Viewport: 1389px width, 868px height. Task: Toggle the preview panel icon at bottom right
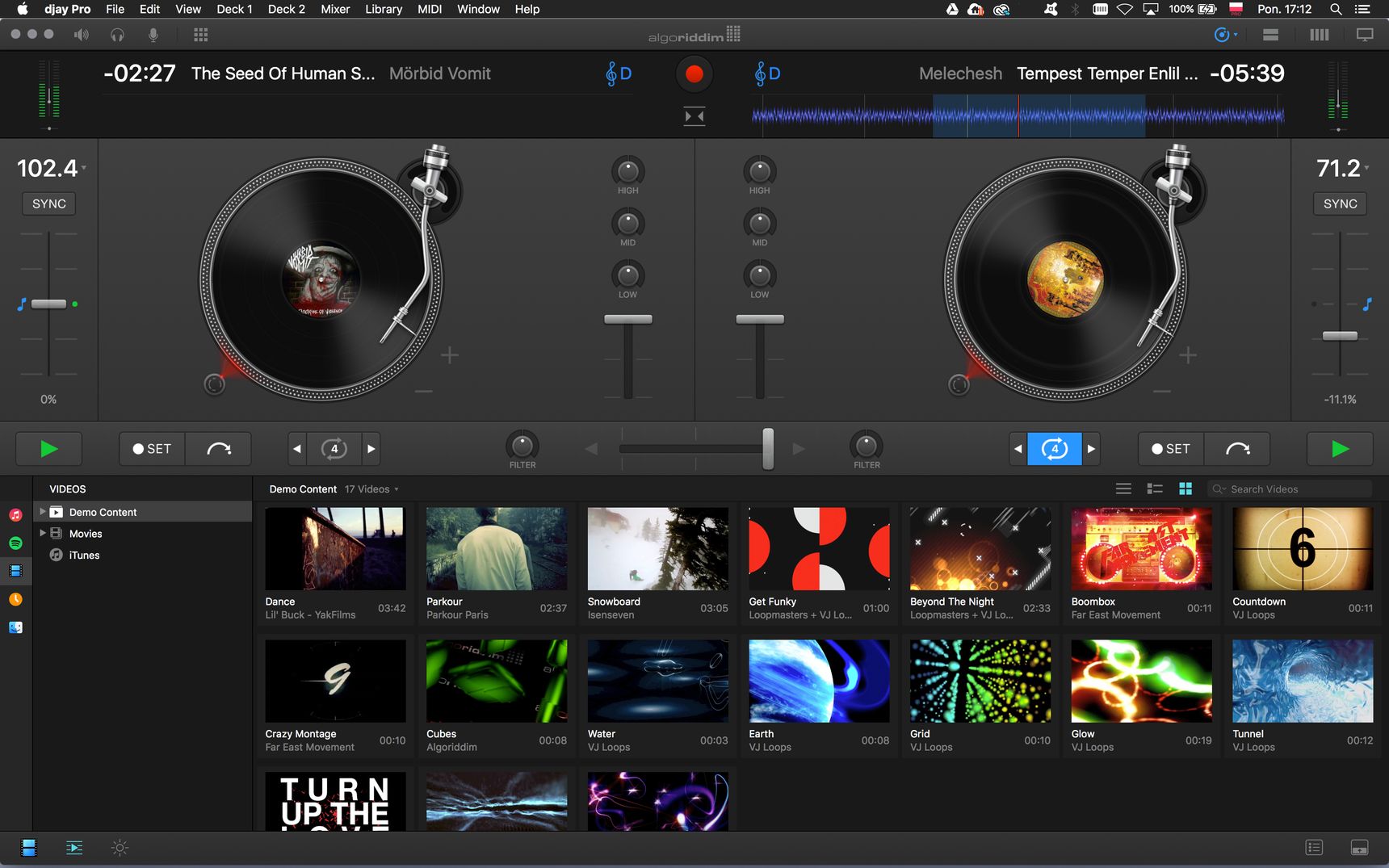tap(1359, 847)
